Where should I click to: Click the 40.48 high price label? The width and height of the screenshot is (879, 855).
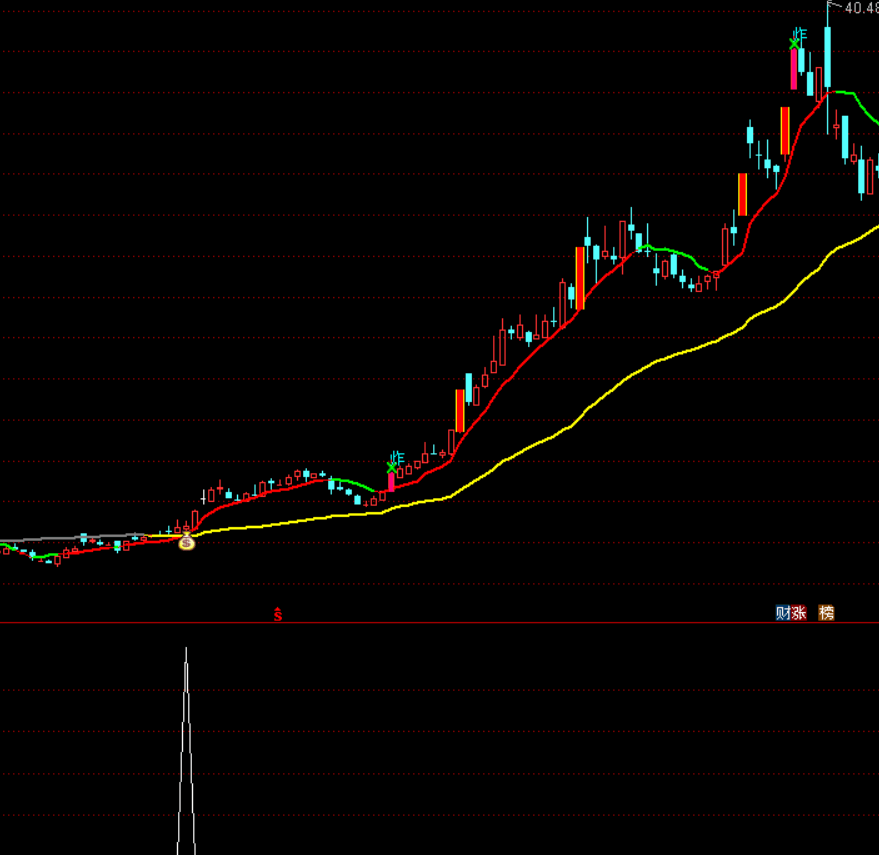pos(861,8)
